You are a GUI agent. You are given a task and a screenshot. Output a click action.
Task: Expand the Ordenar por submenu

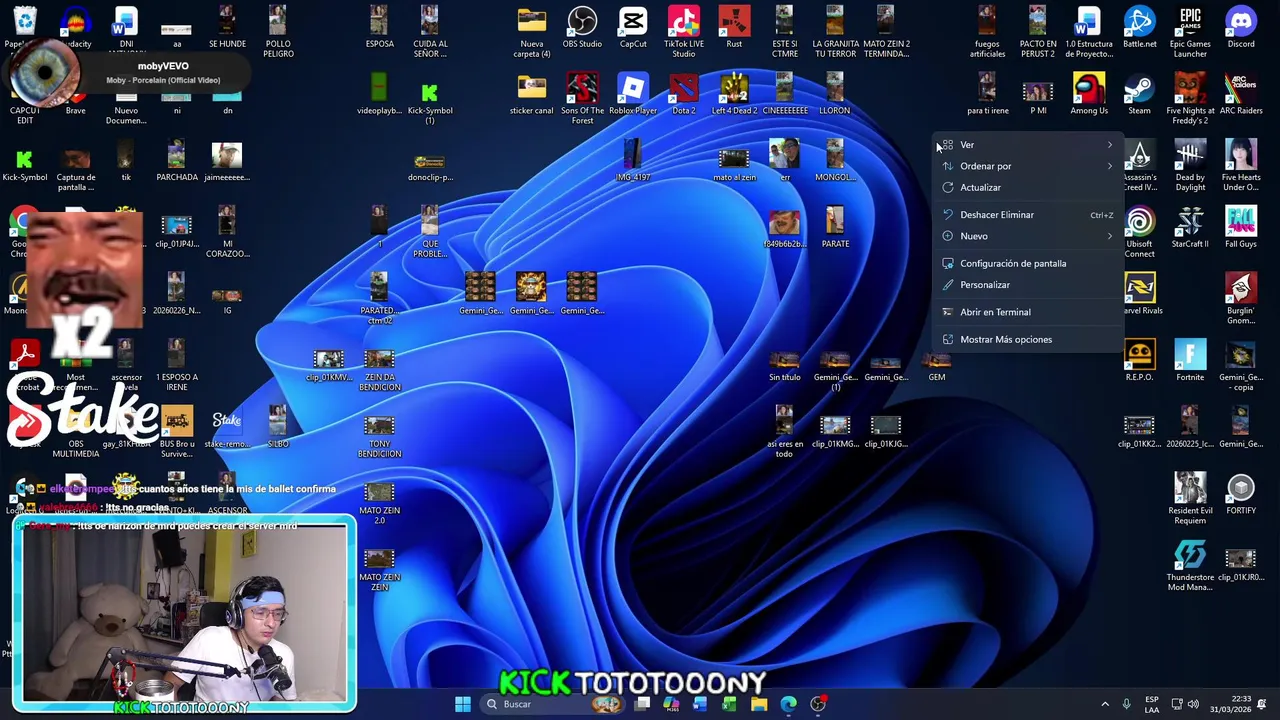click(1029, 166)
